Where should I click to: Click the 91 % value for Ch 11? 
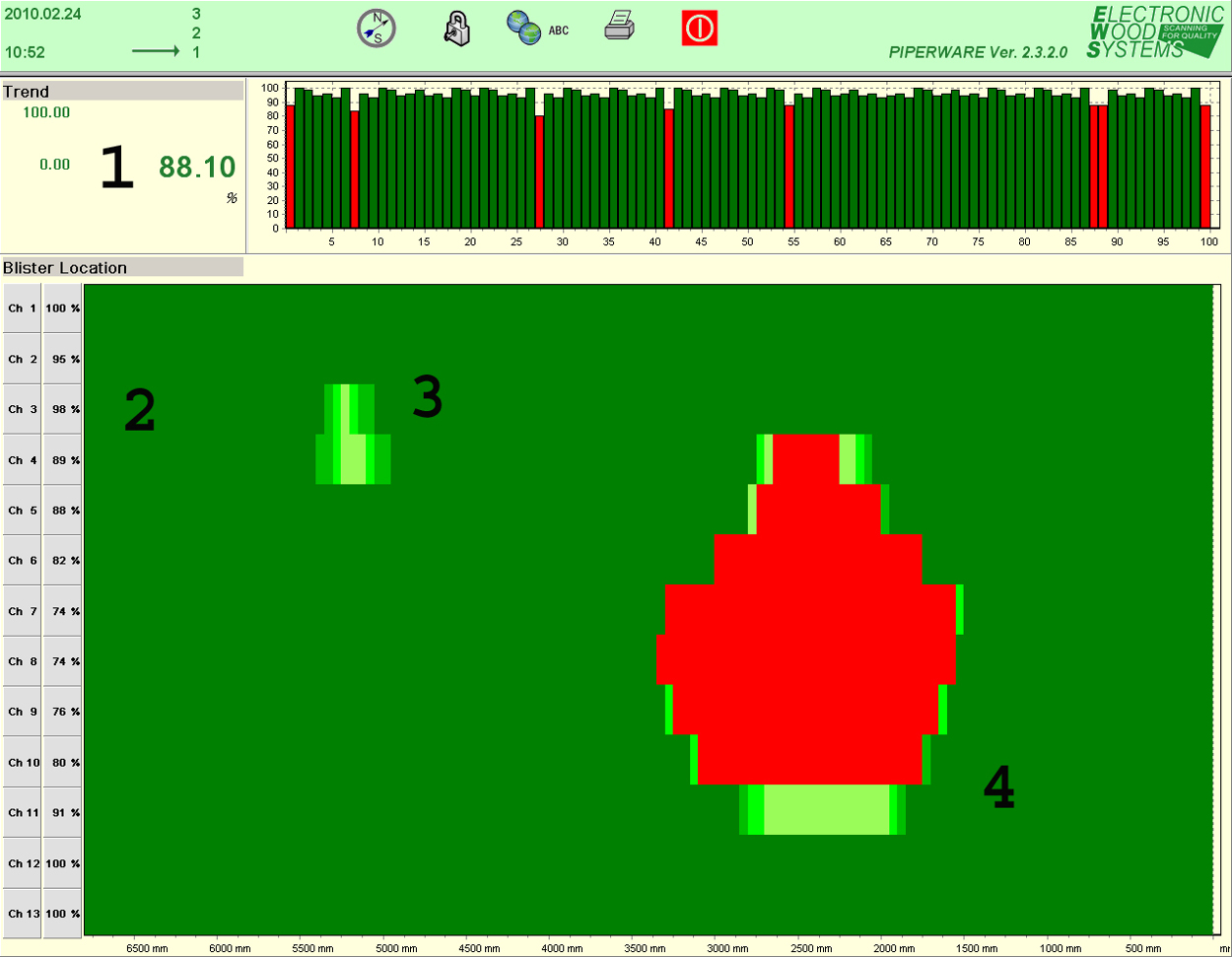(63, 813)
